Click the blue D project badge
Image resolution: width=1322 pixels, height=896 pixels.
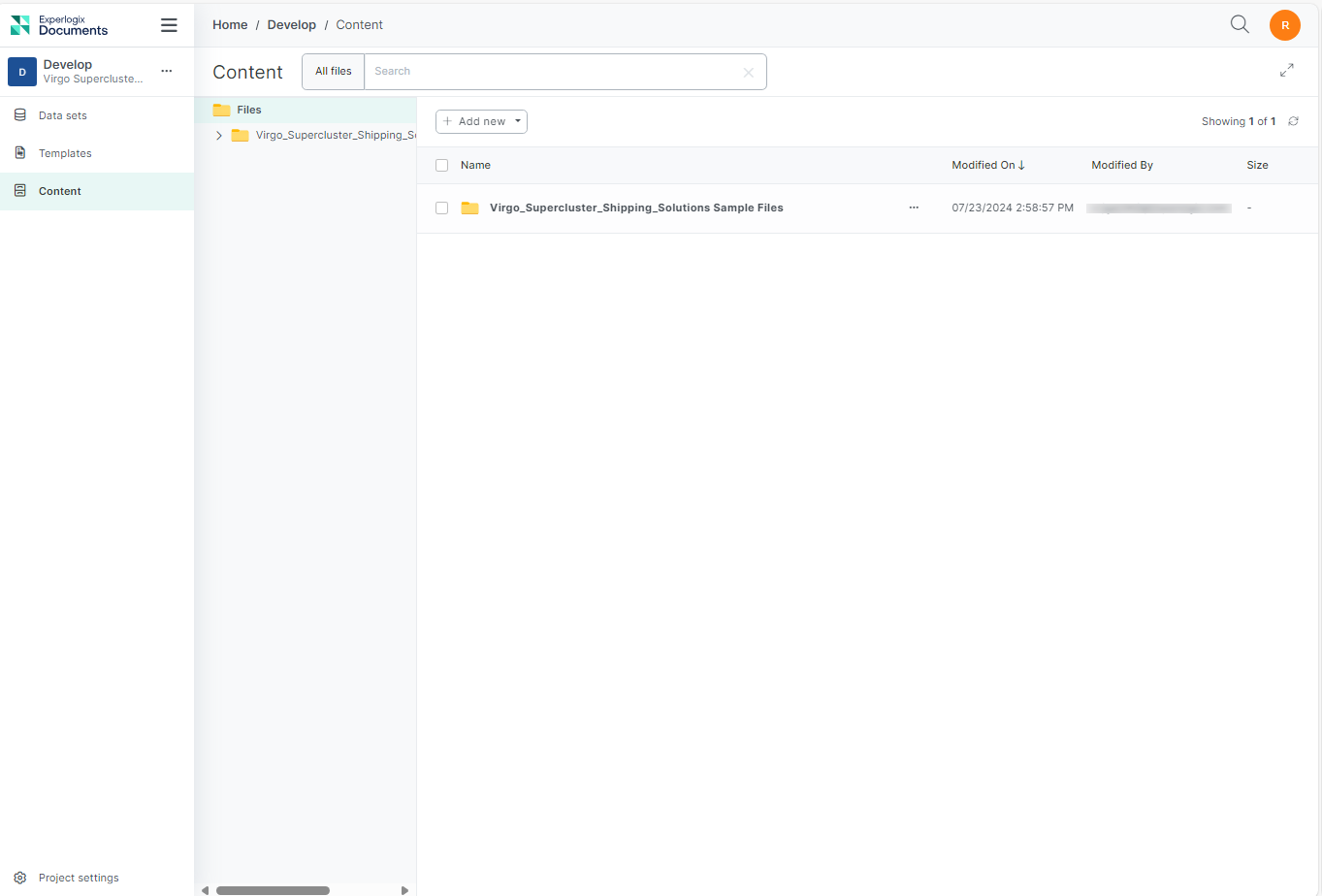22,72
